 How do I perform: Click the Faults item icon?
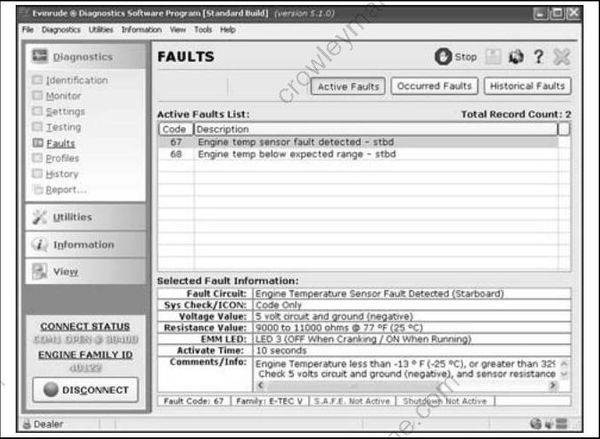pyautogui.click(x=38, y=143)
